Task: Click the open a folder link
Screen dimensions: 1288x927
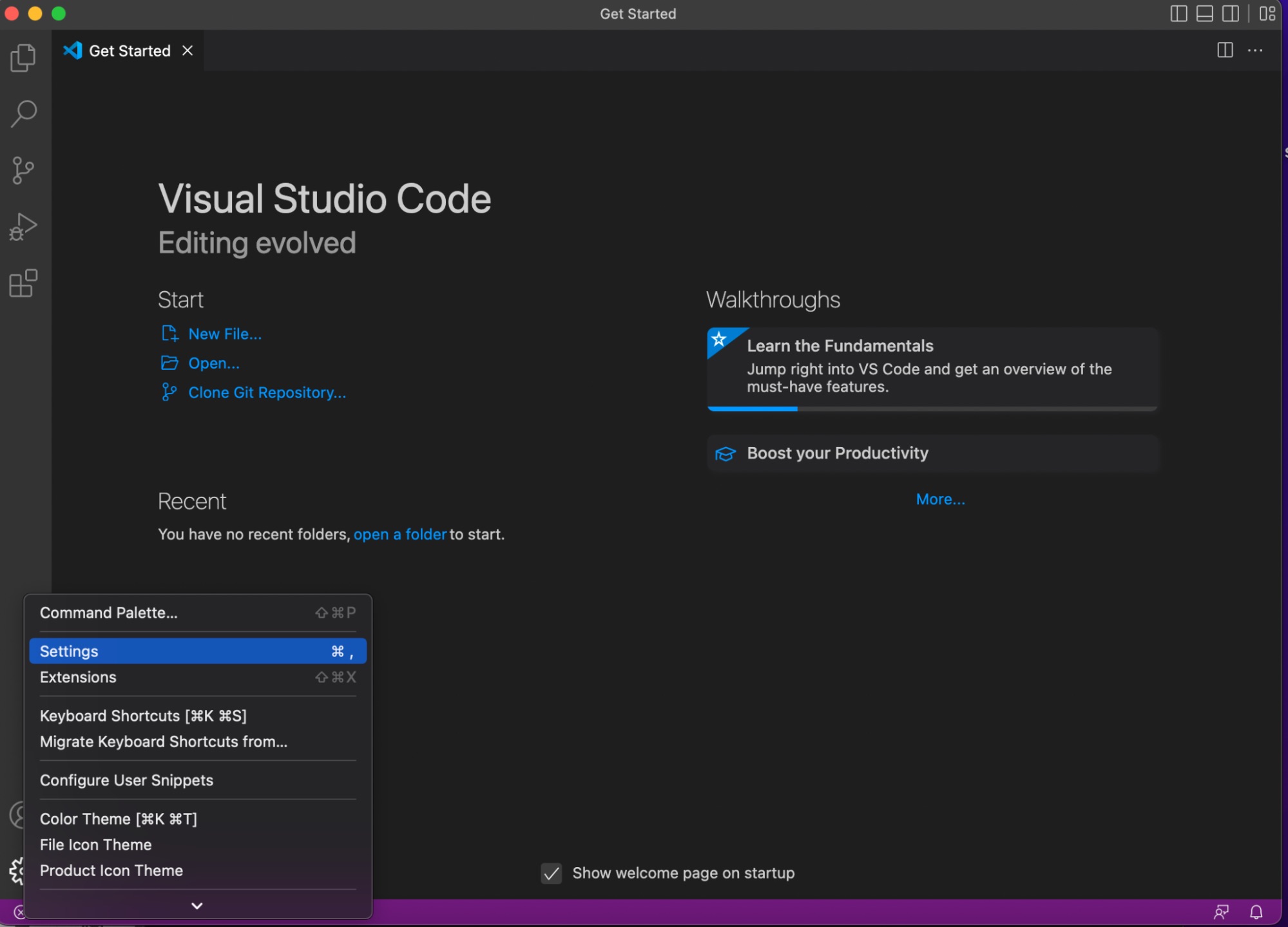Action: [x=399, y=534]
